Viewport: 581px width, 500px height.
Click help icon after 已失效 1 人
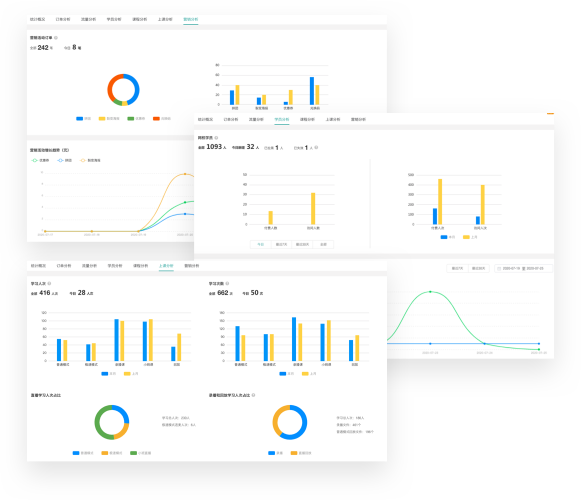[x=316, y=148]
